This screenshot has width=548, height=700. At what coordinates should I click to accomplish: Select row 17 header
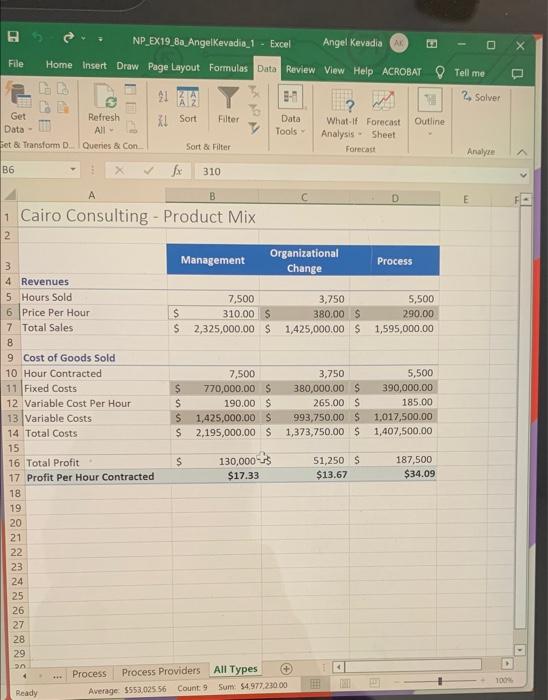[x=14, y=478]
